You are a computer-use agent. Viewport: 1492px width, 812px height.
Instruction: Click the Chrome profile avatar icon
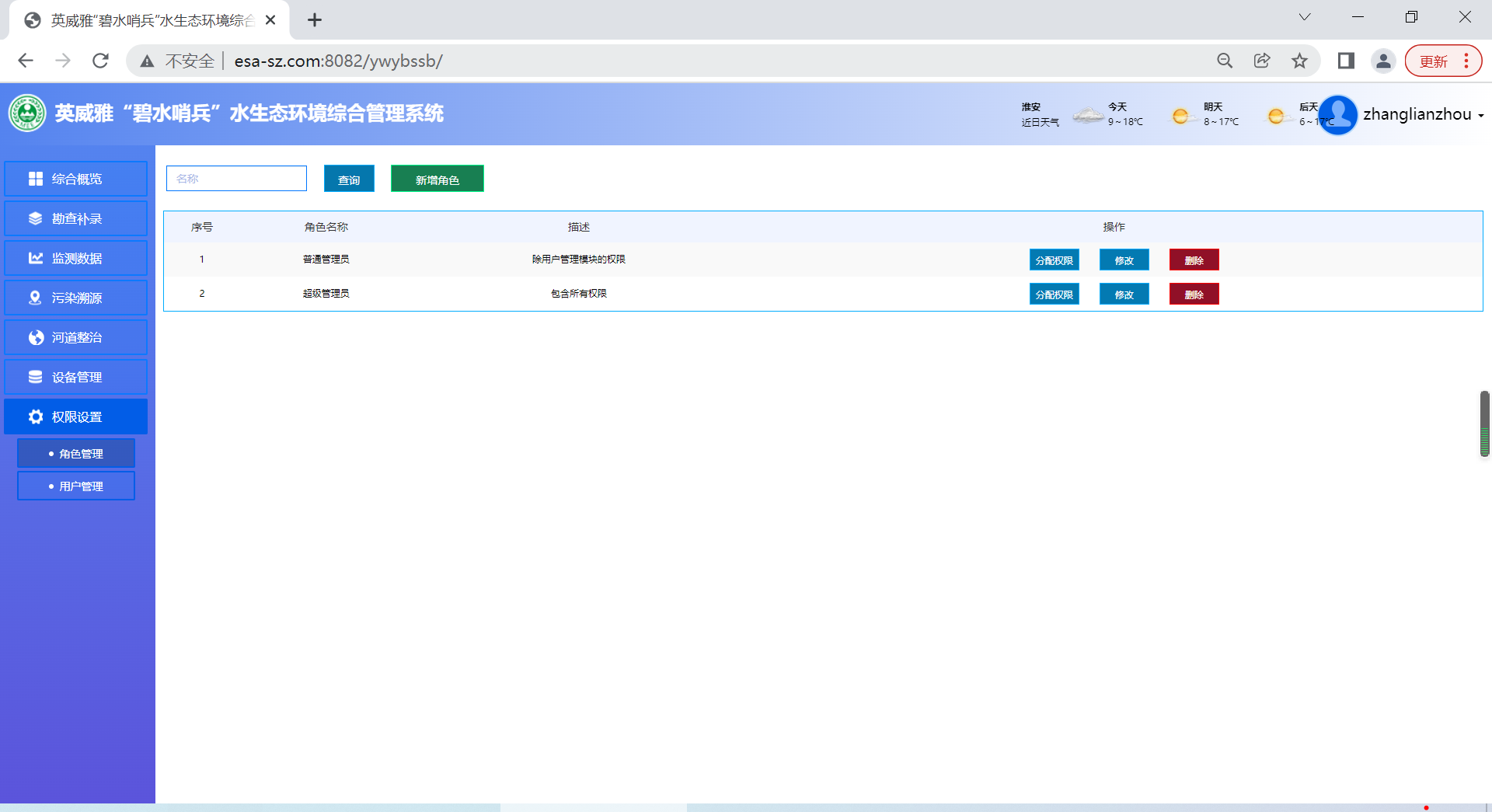[x=1383, y=61]
